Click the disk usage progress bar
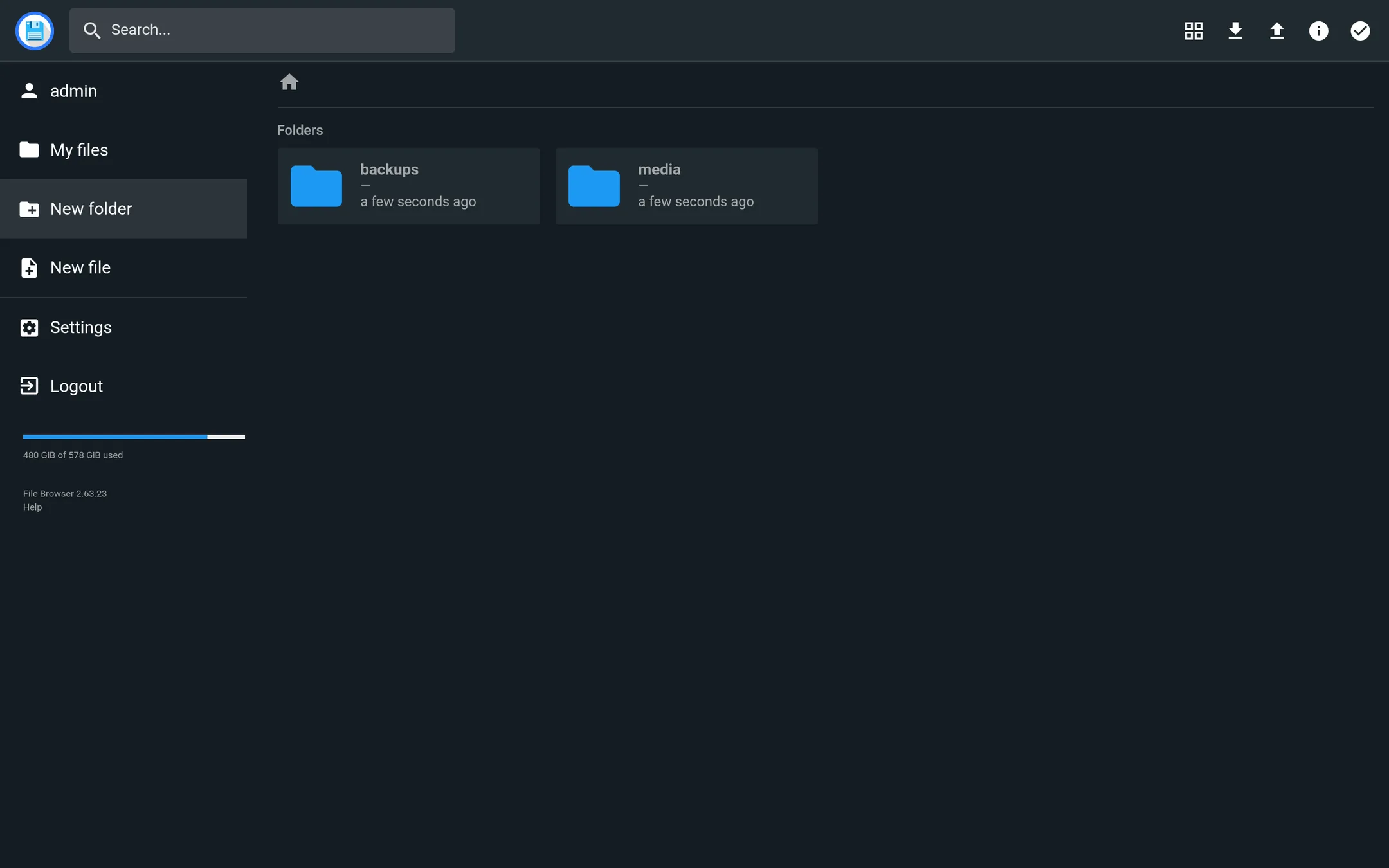Viewport: 1389px width, 868px height. (134, 437)
